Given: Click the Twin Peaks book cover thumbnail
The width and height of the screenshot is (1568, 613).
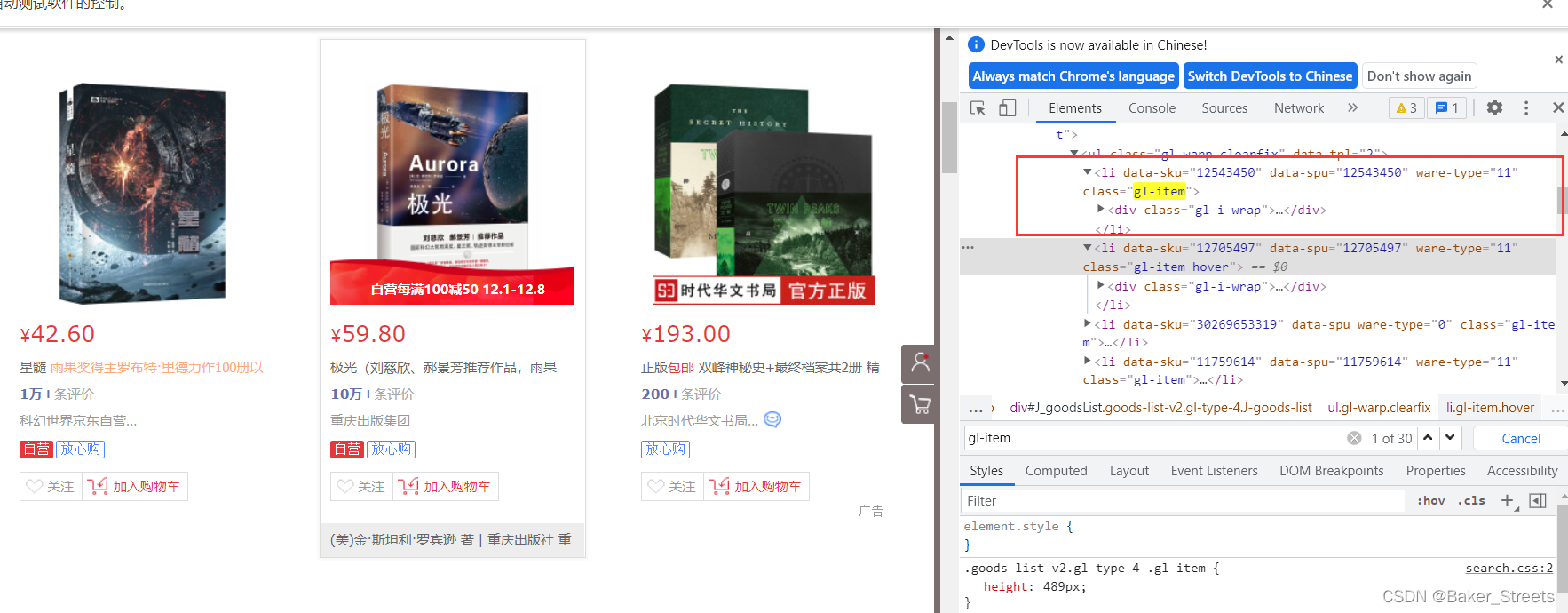Looking at the screenshot, I should (x=764, y=194).
